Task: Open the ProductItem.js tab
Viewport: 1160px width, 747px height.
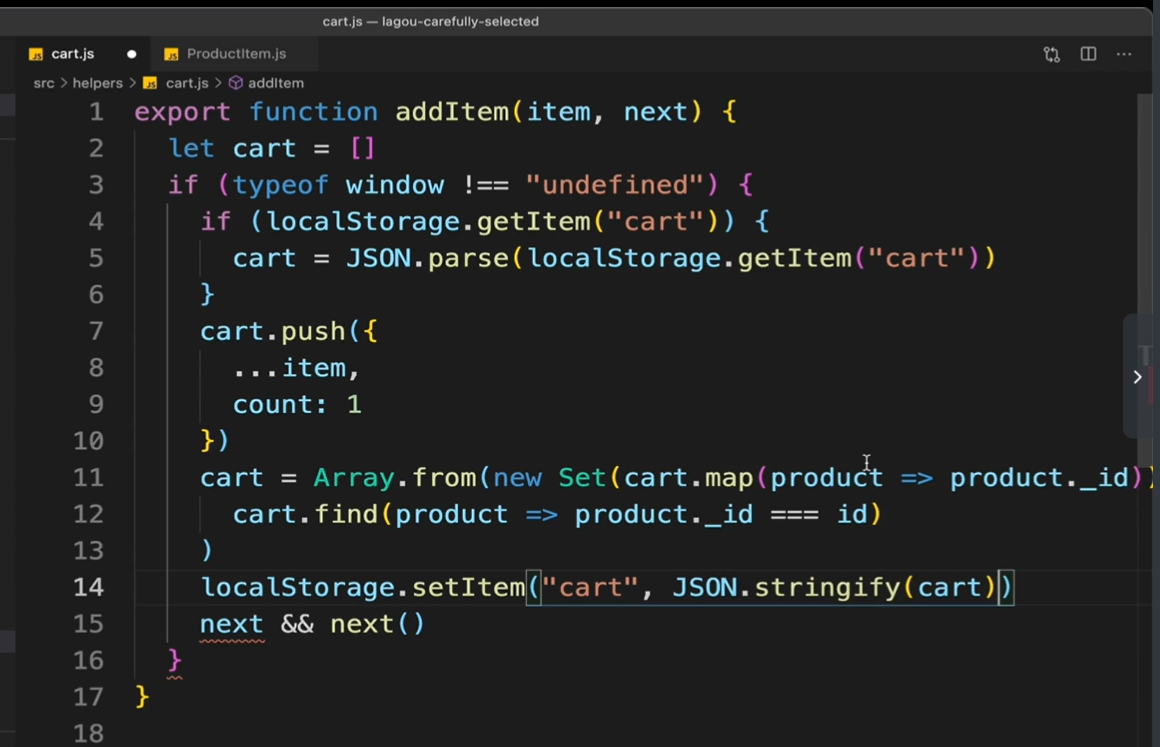Action: click(x=236, y=54)
